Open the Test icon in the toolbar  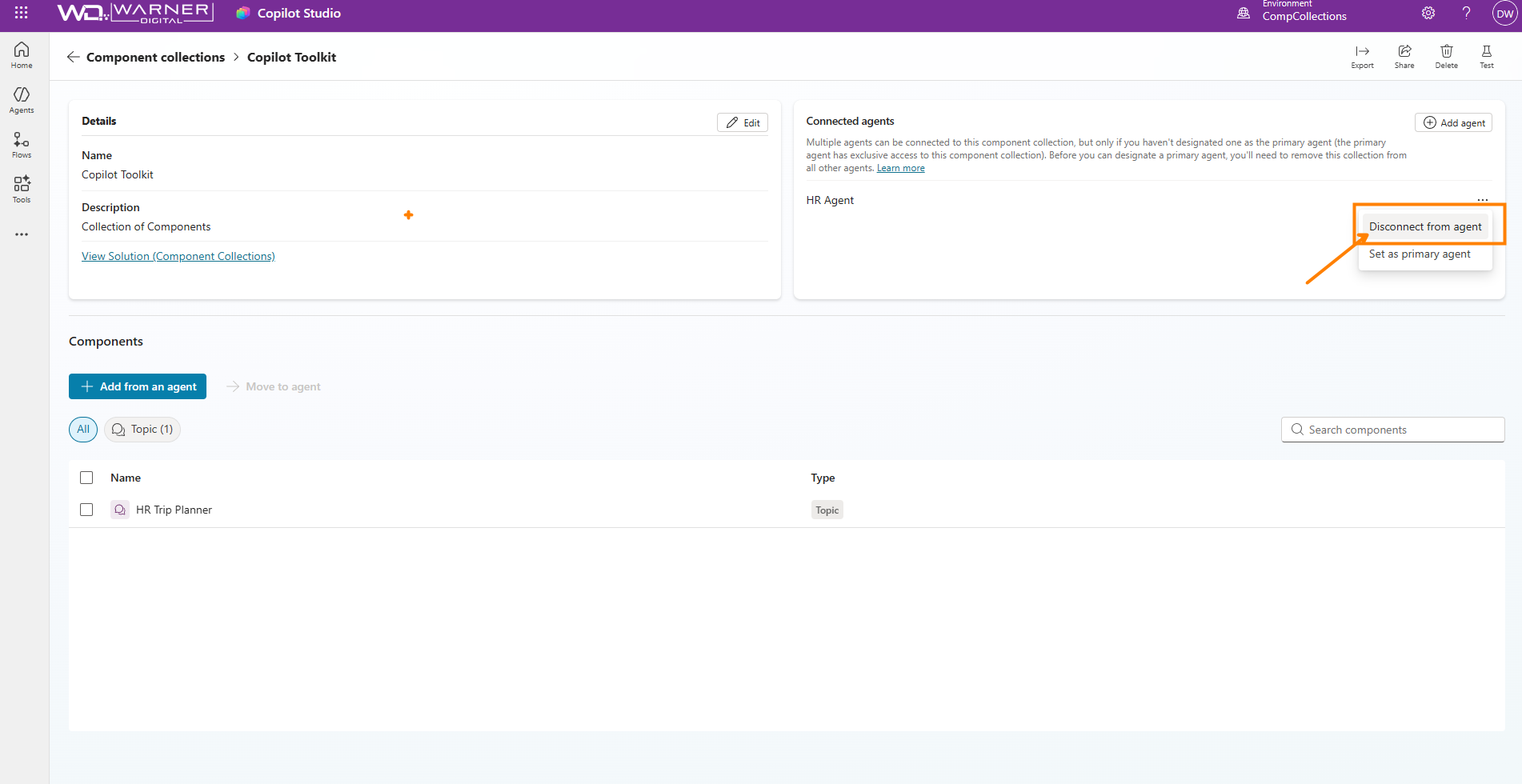click(x=1486, y=56)
